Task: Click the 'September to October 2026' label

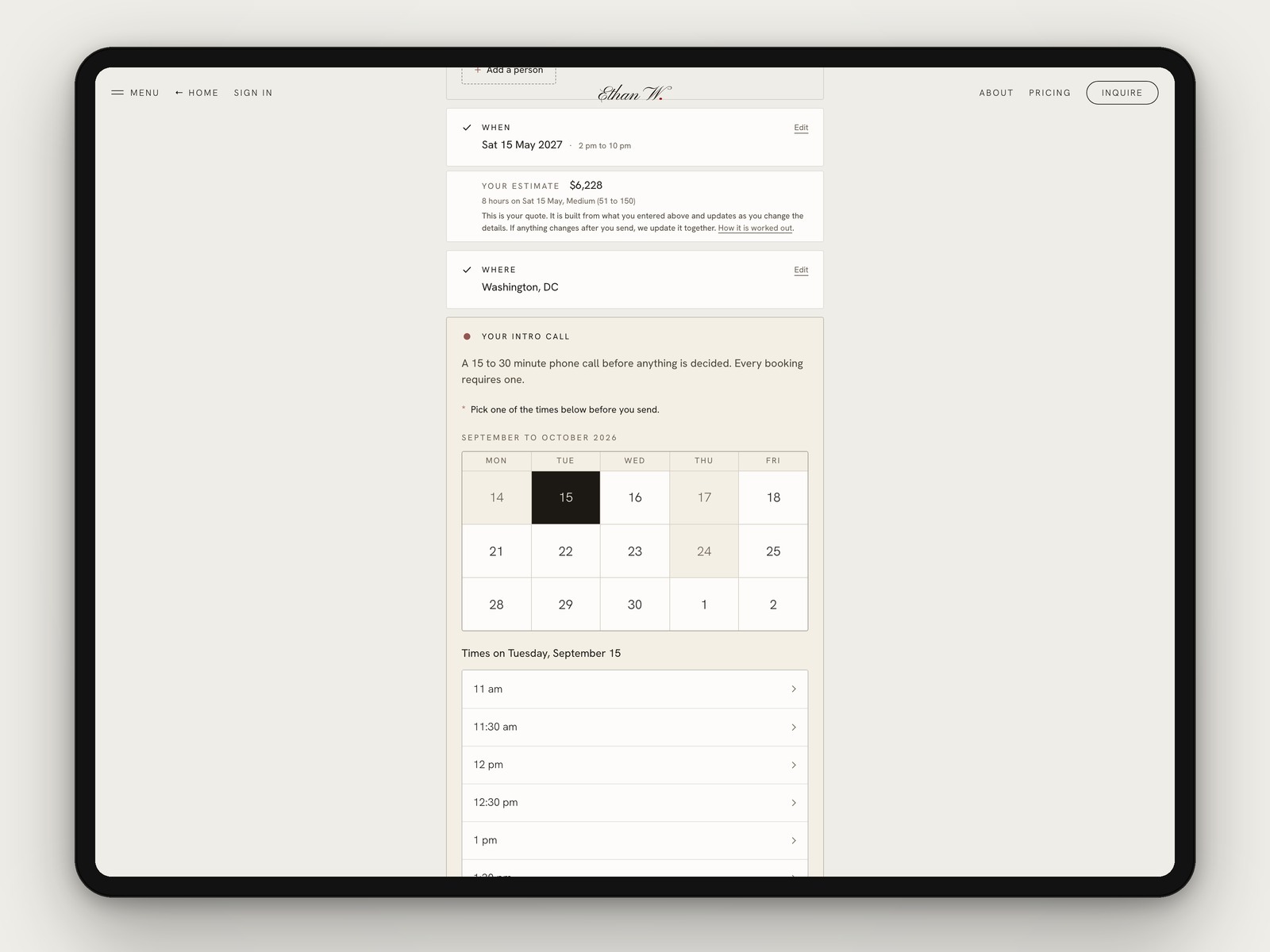Action: click(539, 438)
